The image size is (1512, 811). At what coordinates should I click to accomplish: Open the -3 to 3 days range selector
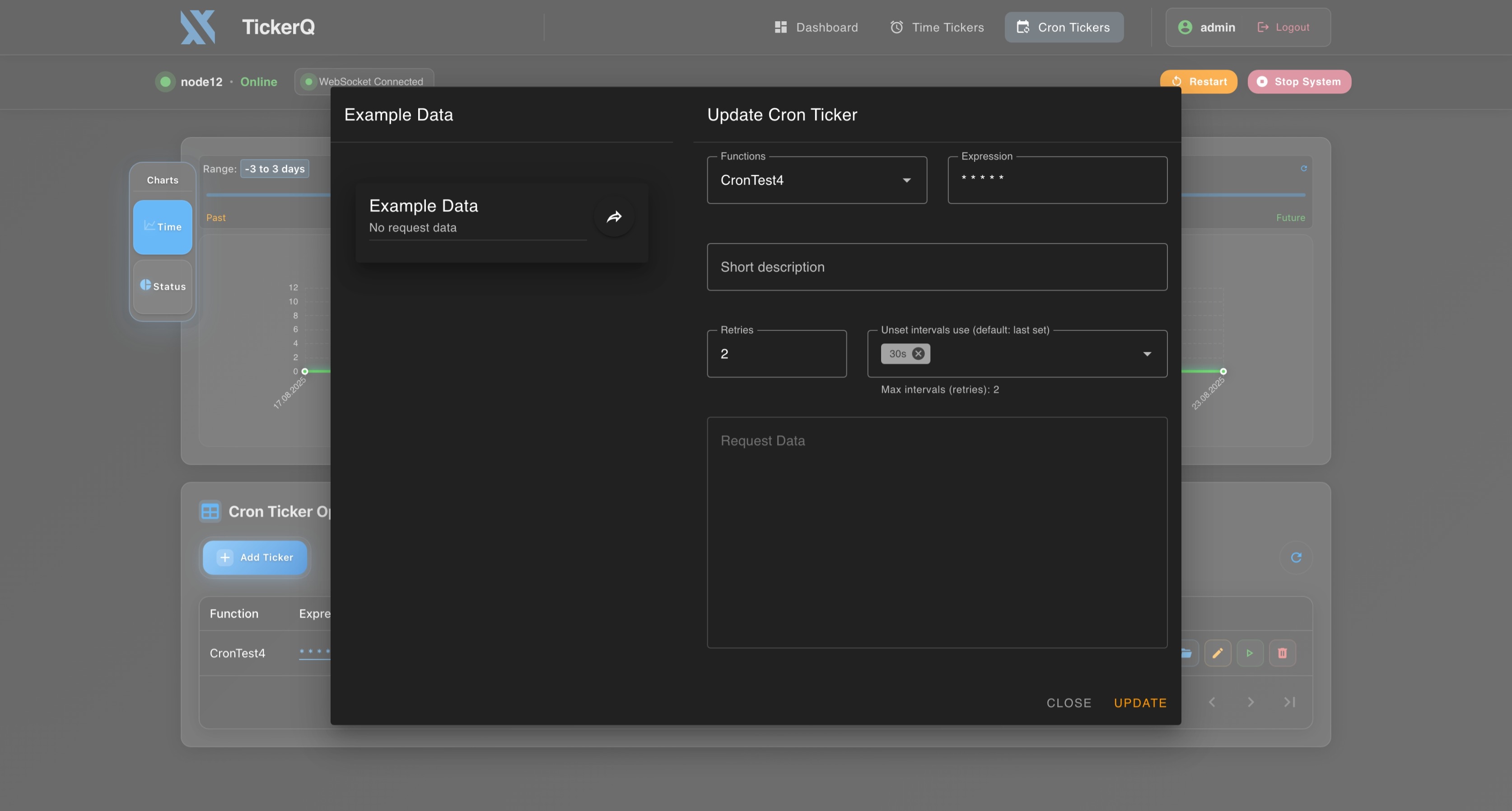pyautogui.click(x=275, y=169)
